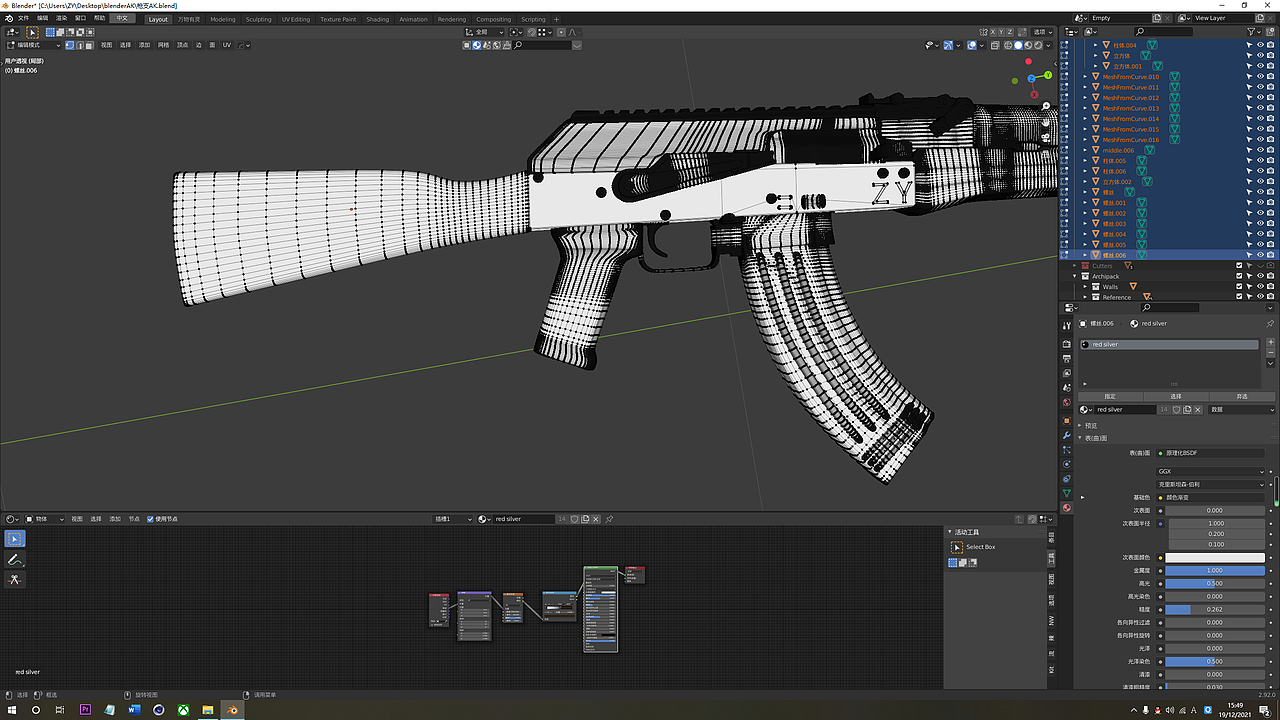This screenshot has width=1280, height=720.
Task: Click the pin icon in properties header
Action: tap(1272, 323)
